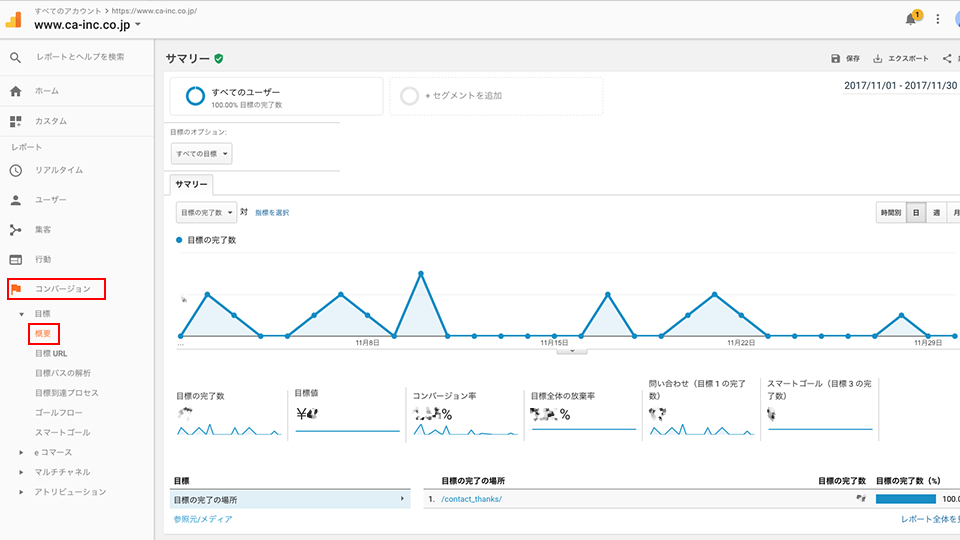960x540 pixels.
Task: Click the 目標の完了数 sparkline scorecard
Action: pos(229,414)
